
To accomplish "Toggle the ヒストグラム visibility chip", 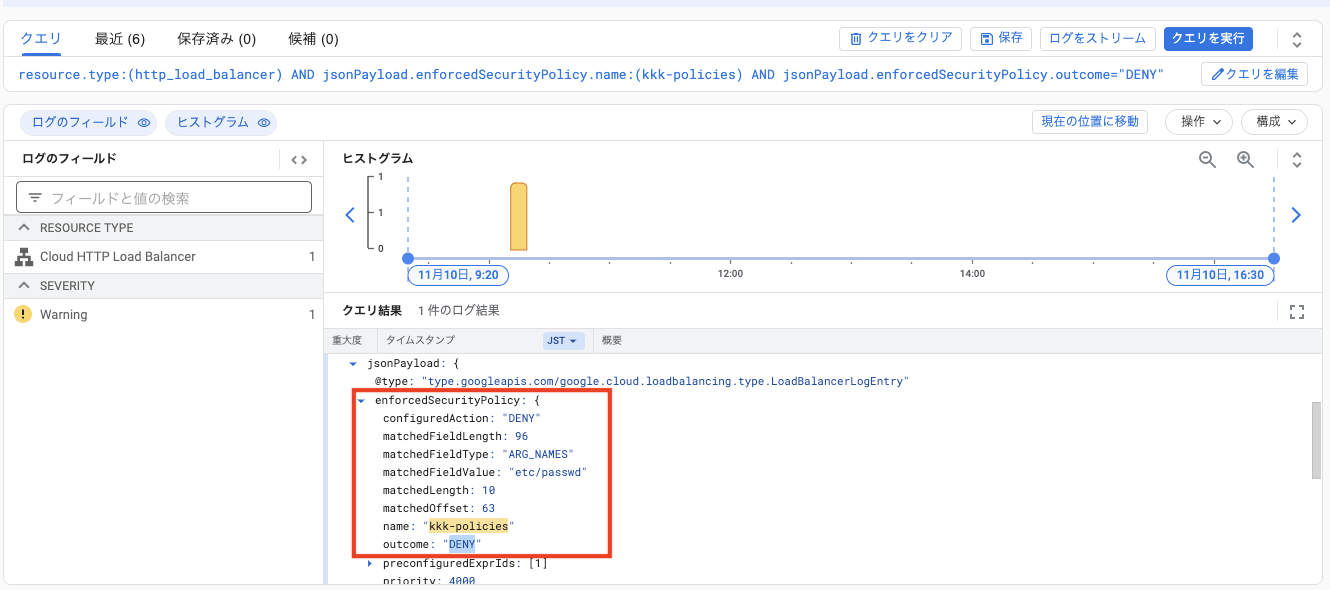I will (x=221, y=122).
